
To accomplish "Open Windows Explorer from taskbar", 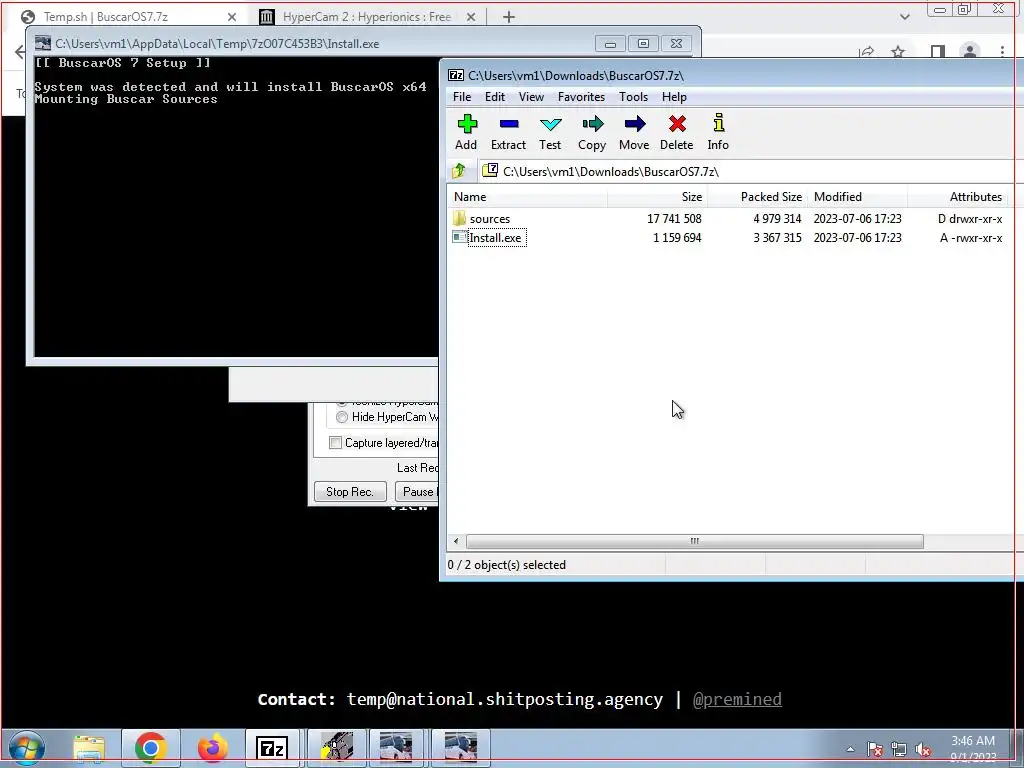I will [89, 748].
